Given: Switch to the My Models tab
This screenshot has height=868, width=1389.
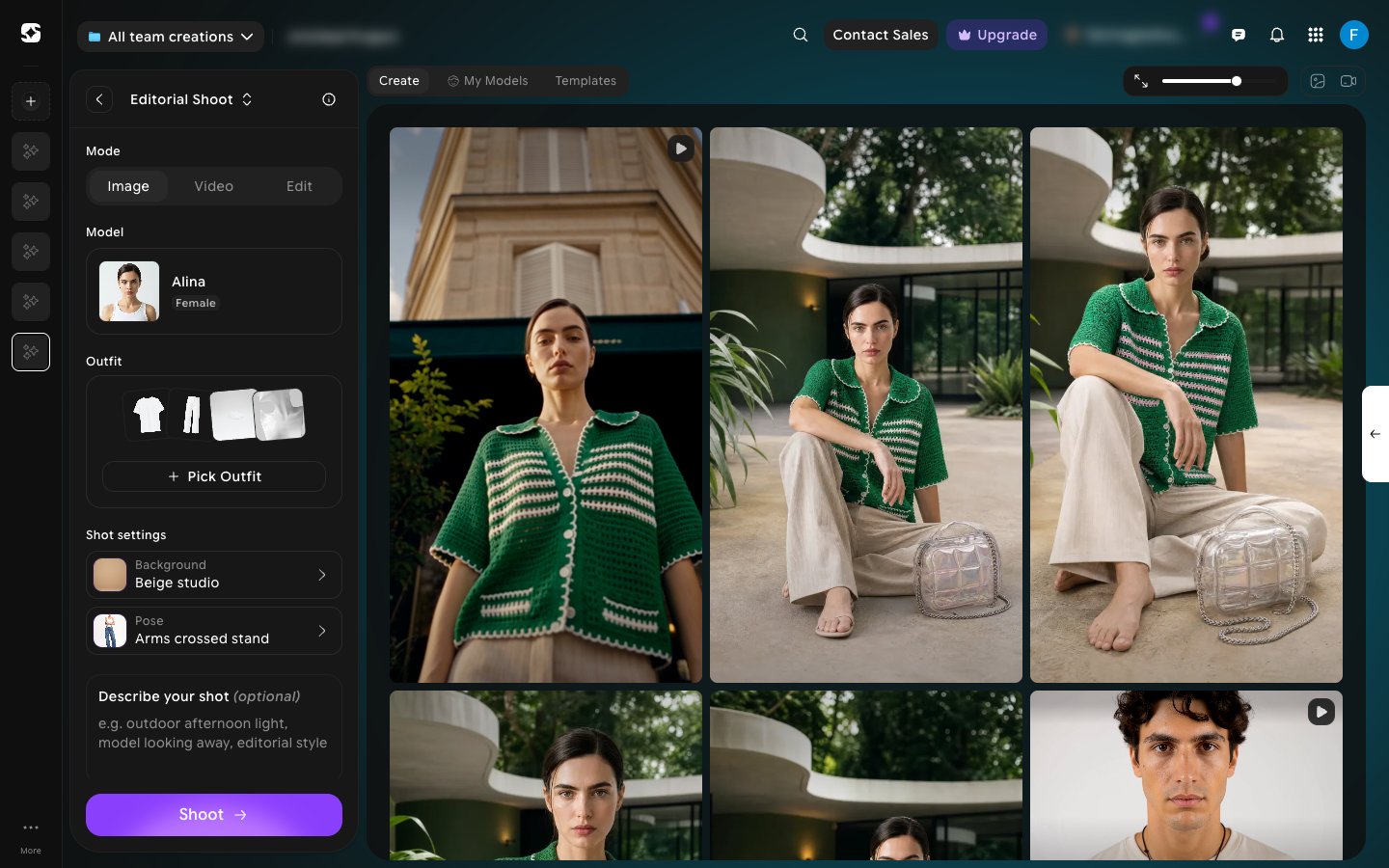Looking at the screenshot, I should (488, 81).
